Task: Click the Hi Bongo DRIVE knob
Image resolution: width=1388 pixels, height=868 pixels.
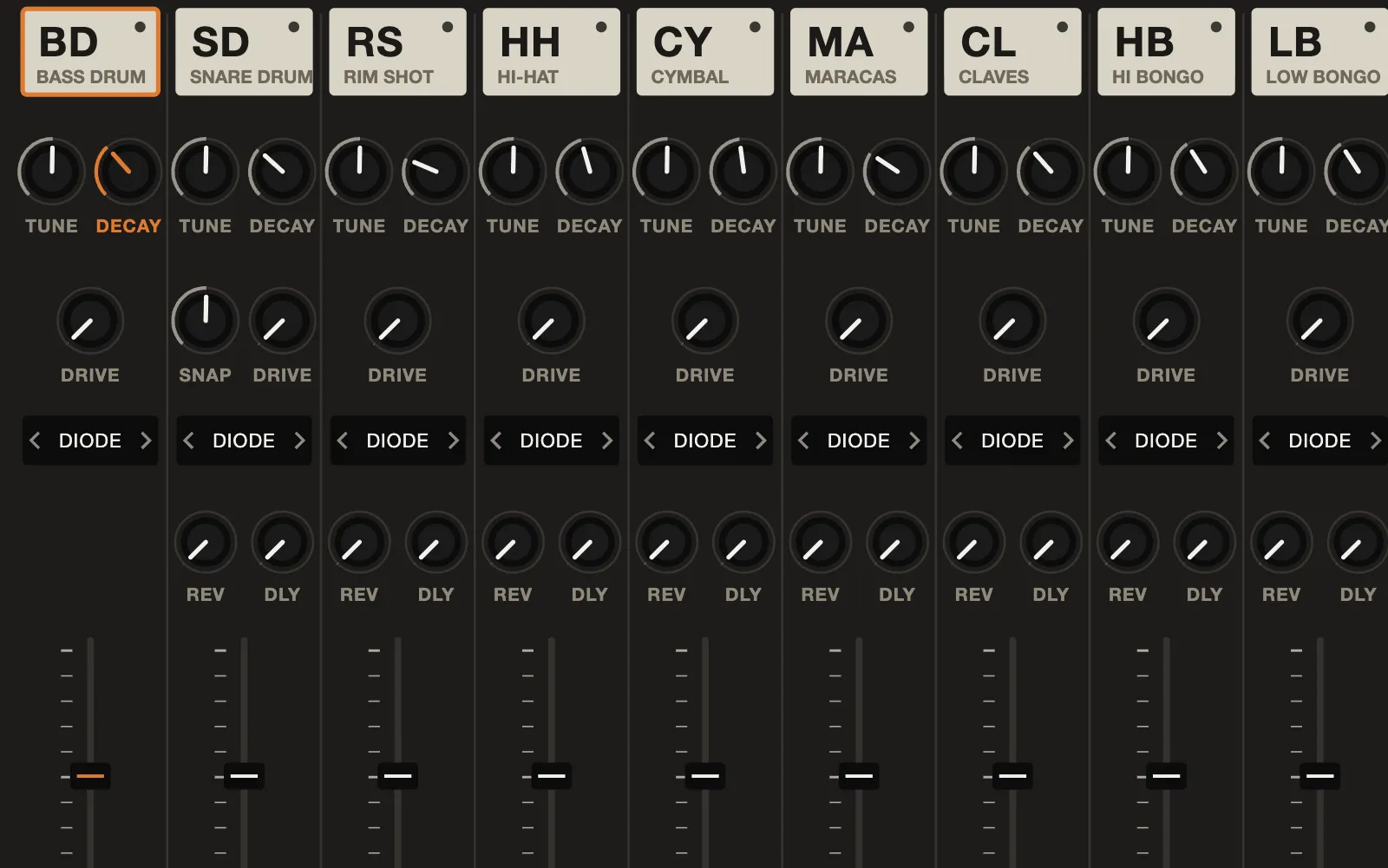Action: [1166, 321]
